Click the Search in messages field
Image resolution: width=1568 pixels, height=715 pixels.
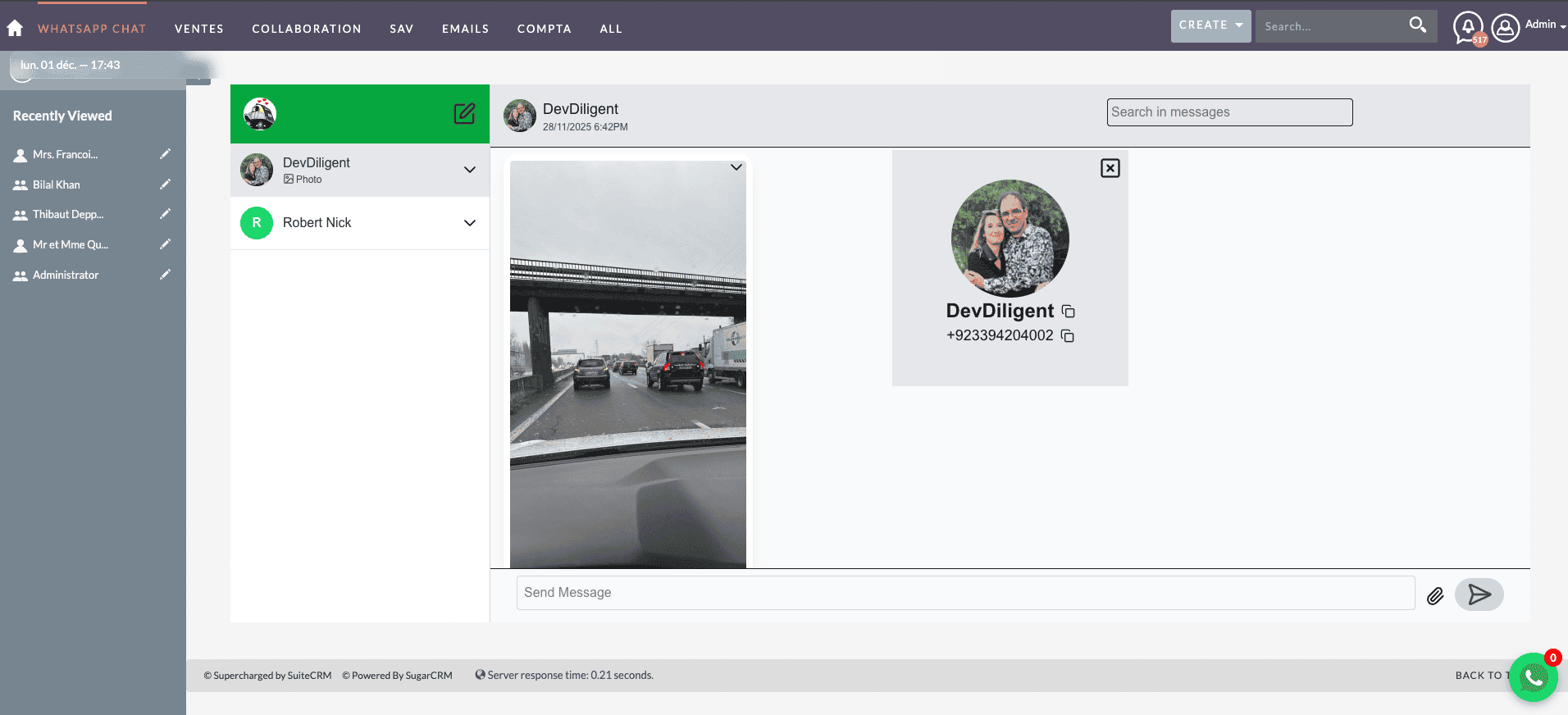click(1228, 112)
